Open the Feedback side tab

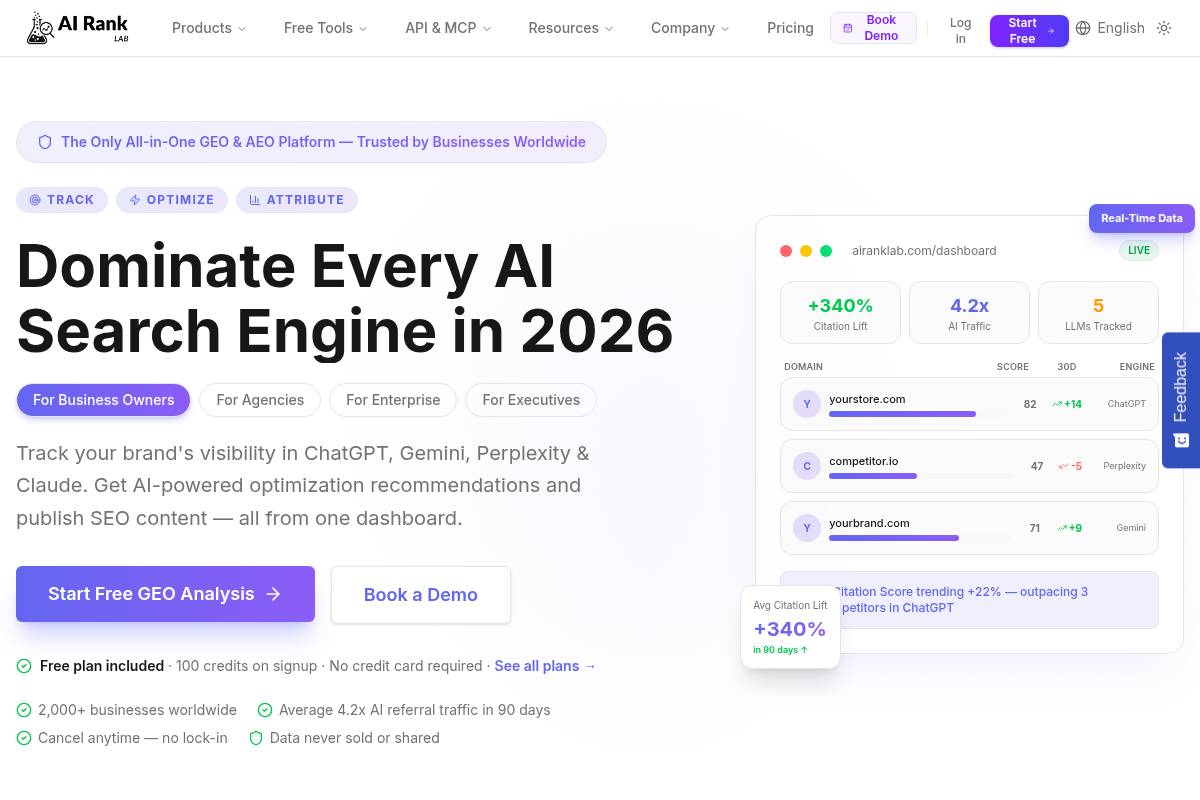pyautogui.click(x=1181, y=399)
